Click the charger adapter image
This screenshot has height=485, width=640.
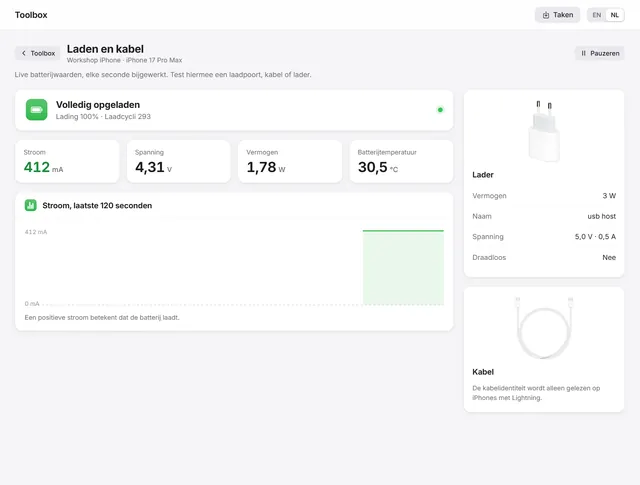544,131
